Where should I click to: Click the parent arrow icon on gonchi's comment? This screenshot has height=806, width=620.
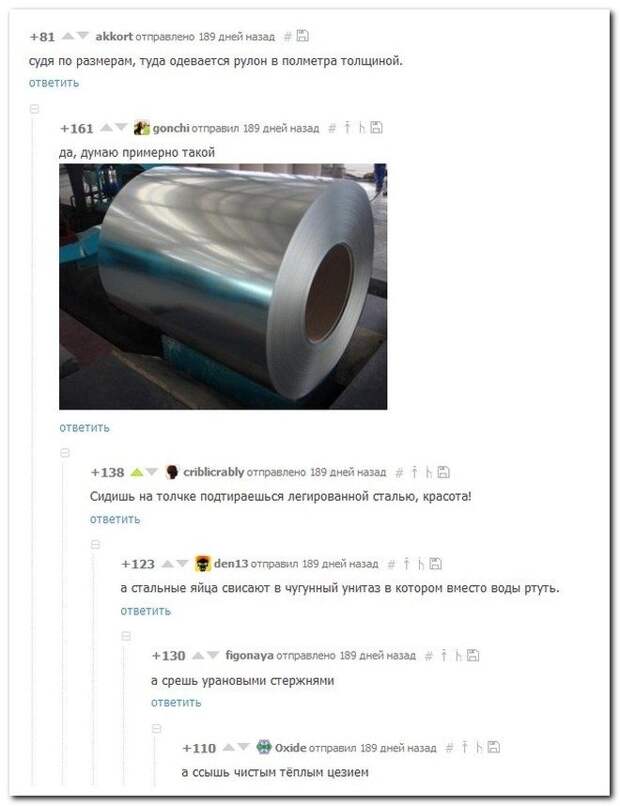348,127
